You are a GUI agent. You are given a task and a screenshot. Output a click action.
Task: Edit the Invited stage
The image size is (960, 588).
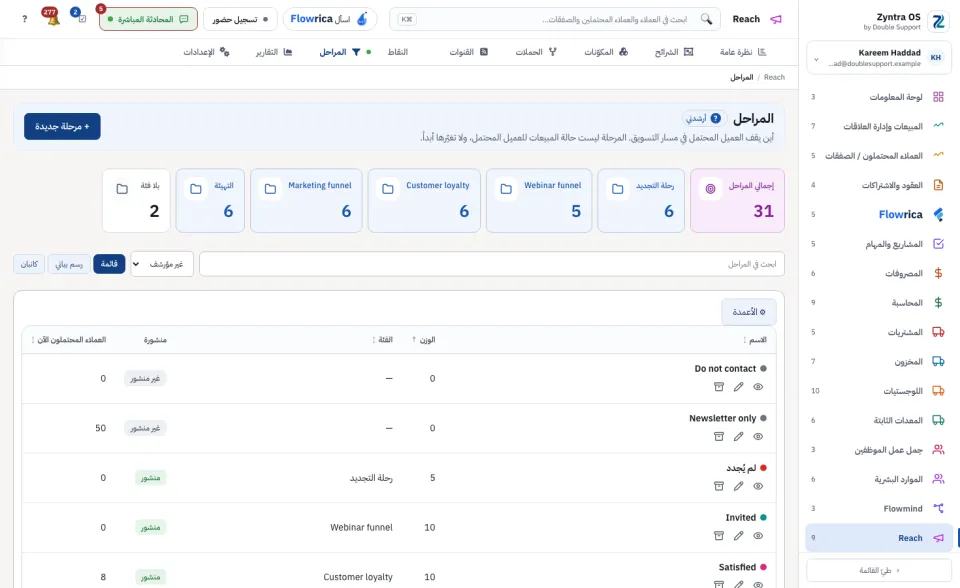(x=738, y=535)
